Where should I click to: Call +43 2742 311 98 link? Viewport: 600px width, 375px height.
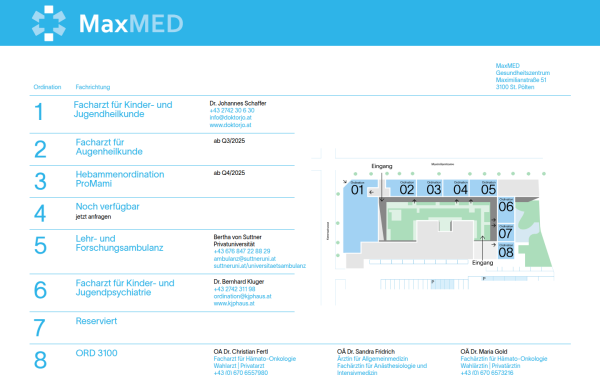coord(234,289)
